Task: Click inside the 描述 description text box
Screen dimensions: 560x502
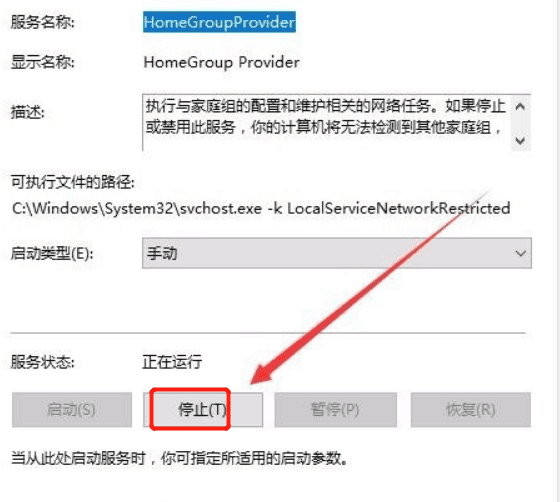Action: tap(326, 122)
